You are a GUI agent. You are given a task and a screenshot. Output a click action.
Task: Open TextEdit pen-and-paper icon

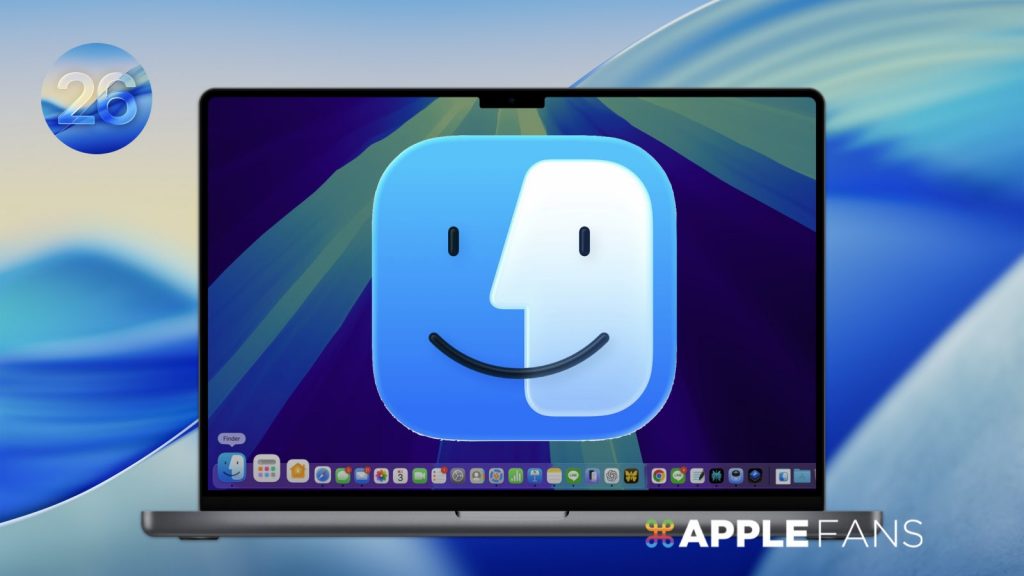pos(697,476)
